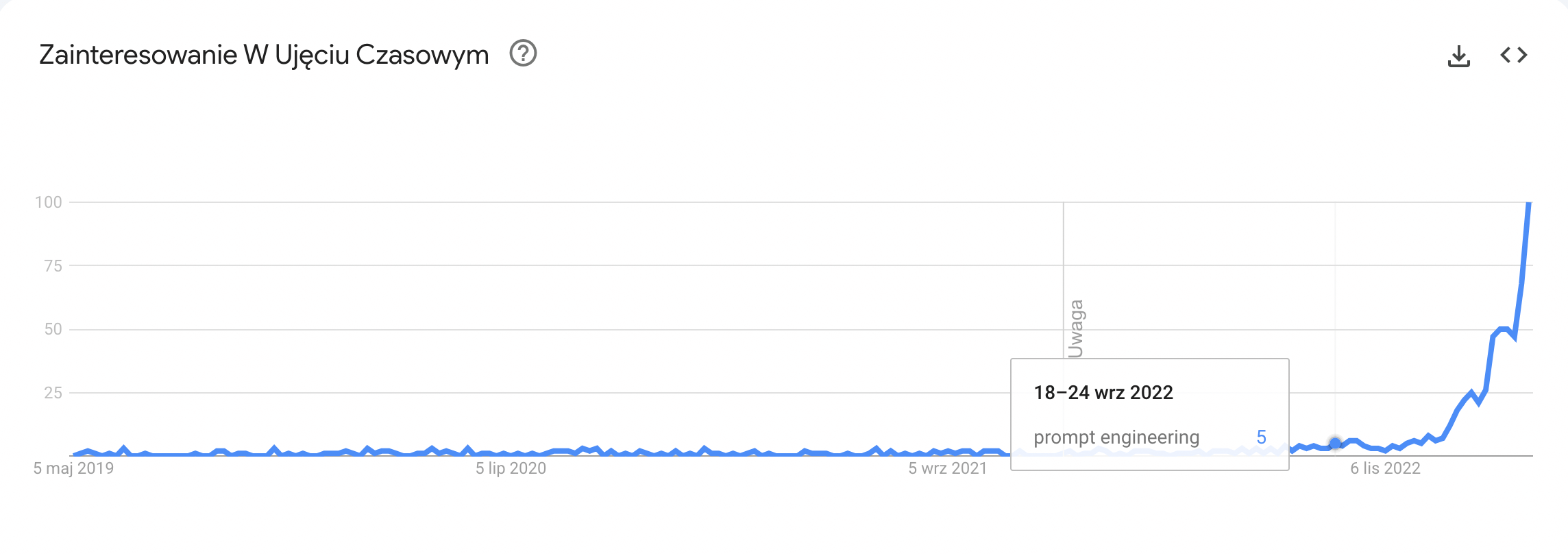Click the 50 value on y-axis

pos(53,329)
